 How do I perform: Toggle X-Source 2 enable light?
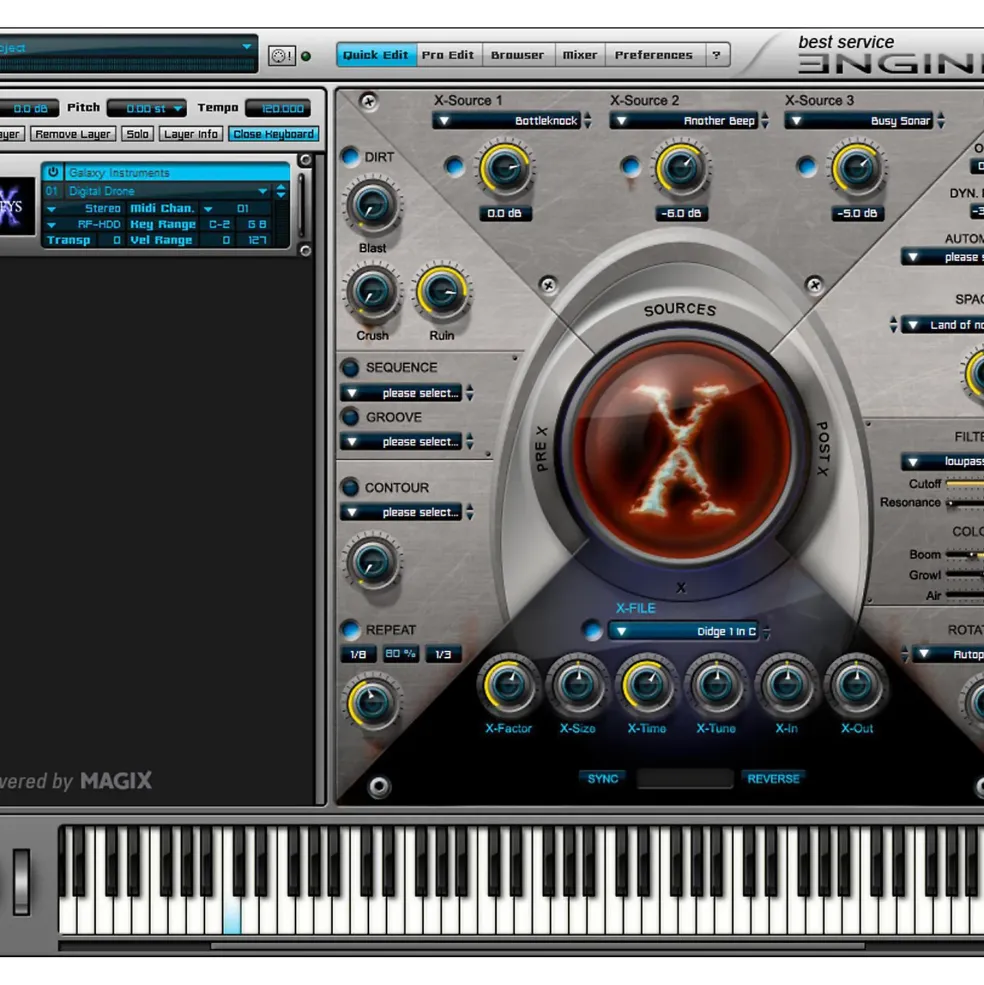[630, 166]
